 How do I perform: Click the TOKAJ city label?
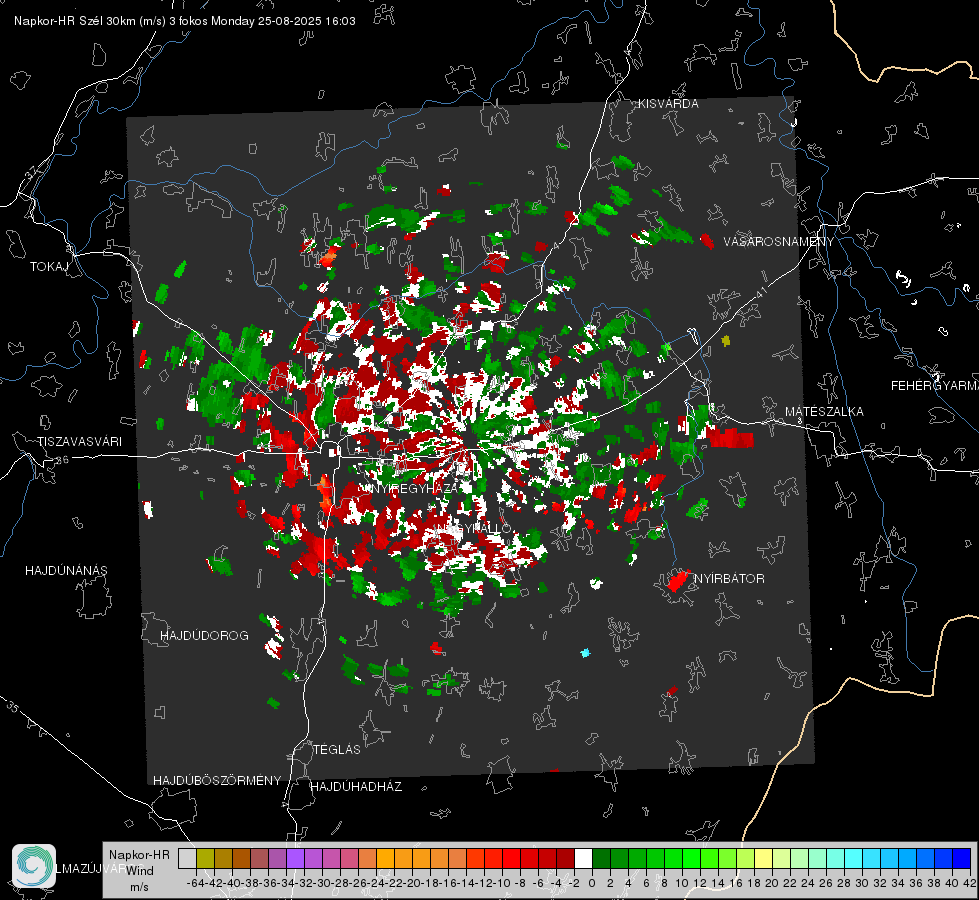click(49, 267)
